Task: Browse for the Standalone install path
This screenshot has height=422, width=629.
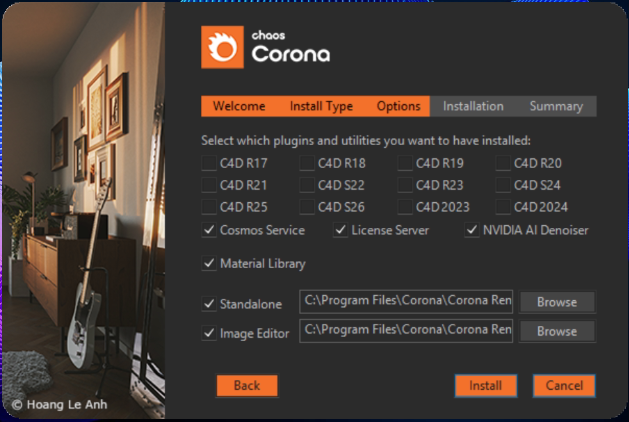Action: [557, 302]
